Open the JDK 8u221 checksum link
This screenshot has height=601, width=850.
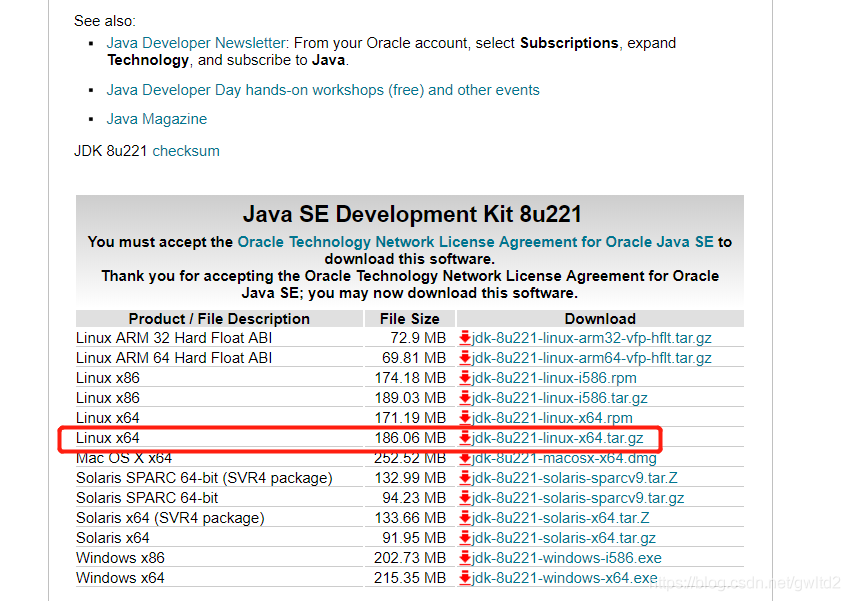point(186,151)
